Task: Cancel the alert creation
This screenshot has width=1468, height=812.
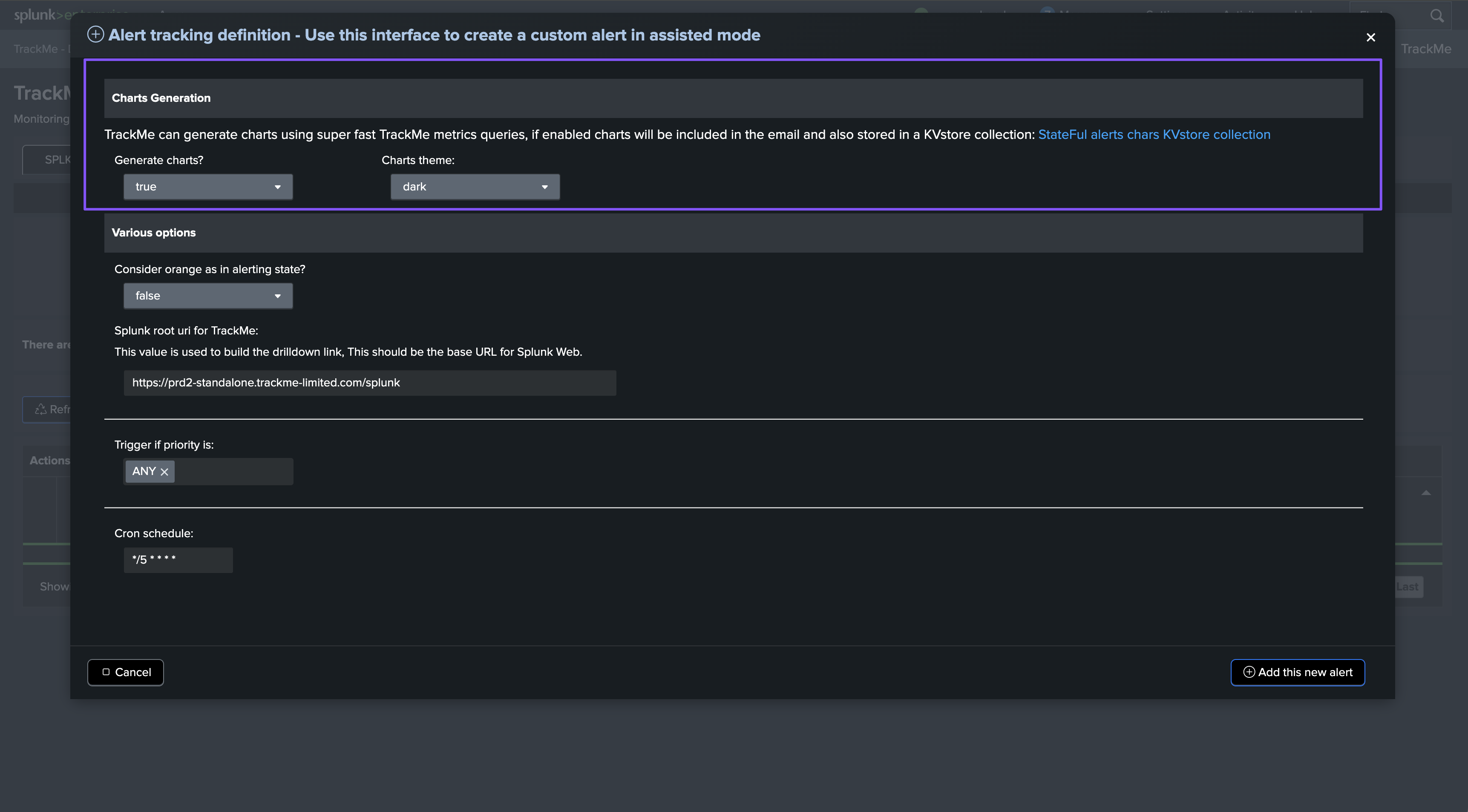Action: 125,672
